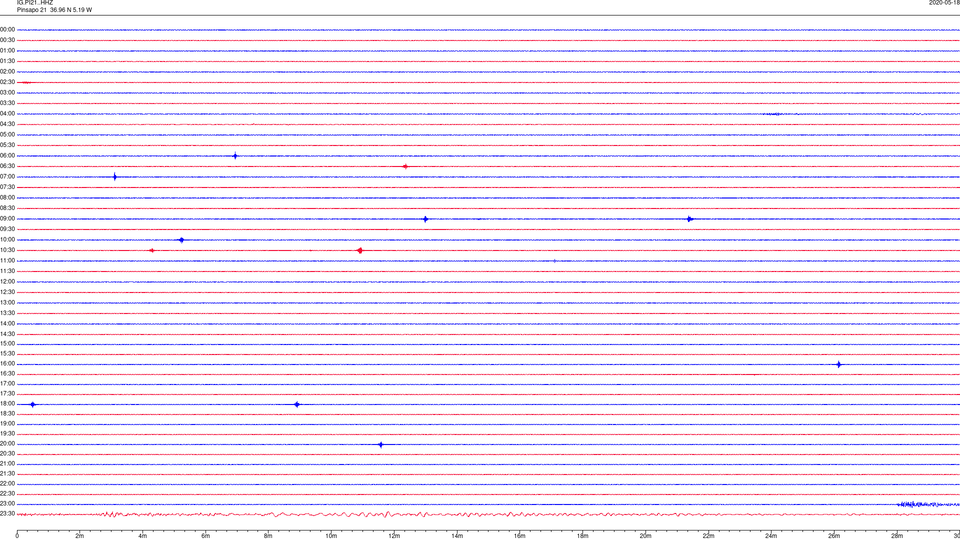Select the 18:00 trace spike near the start
Viewport: 960px width, 540px height.
click(33, 404)
